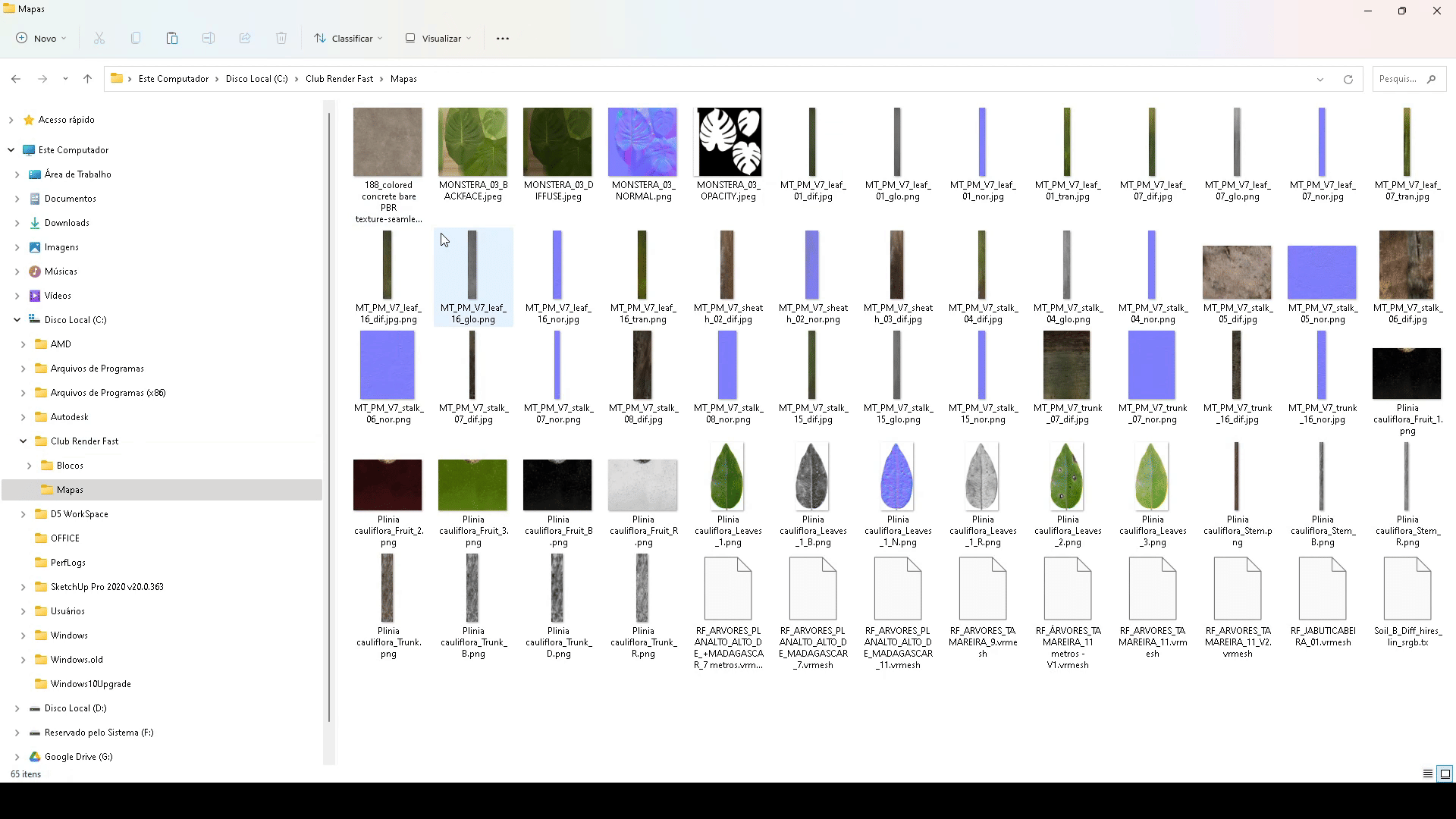Open the three-dots more options menu
This screenshot has height=819, width=1456.
(502, 38)
